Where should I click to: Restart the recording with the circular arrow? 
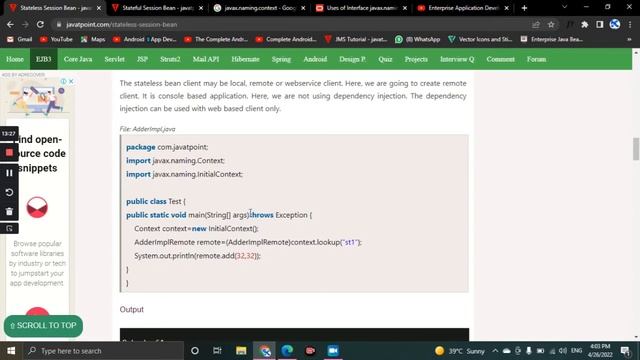9,192
